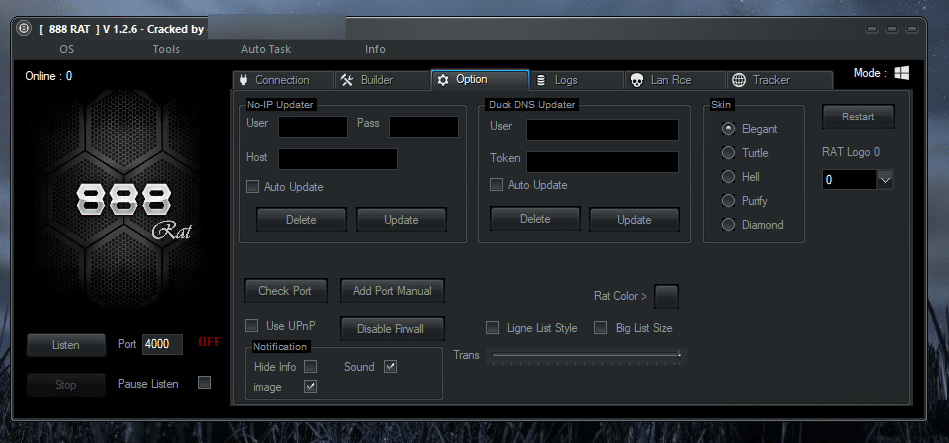This screenshot has width=949, height=443.
Task: Click the Duck DNS Token input field
Action: [602, 162]
